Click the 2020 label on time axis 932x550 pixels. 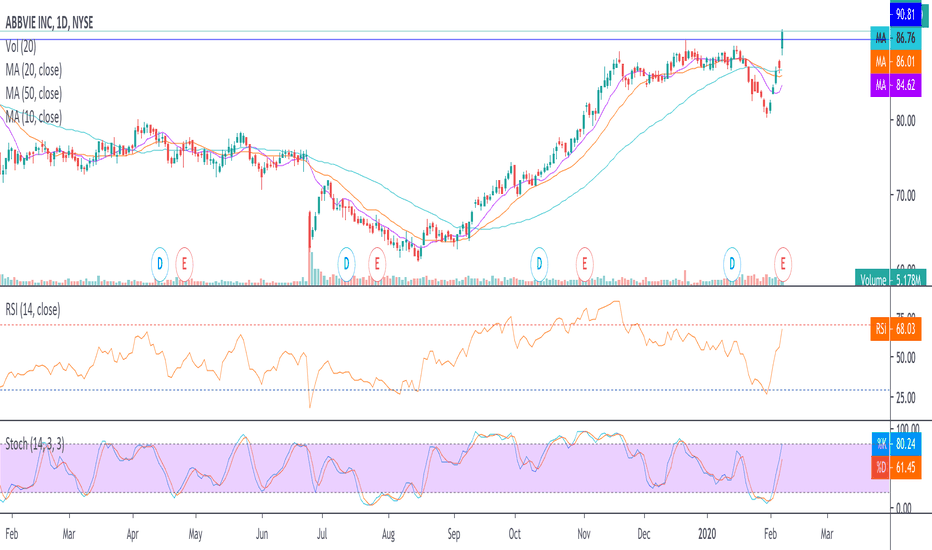point(707,534)
